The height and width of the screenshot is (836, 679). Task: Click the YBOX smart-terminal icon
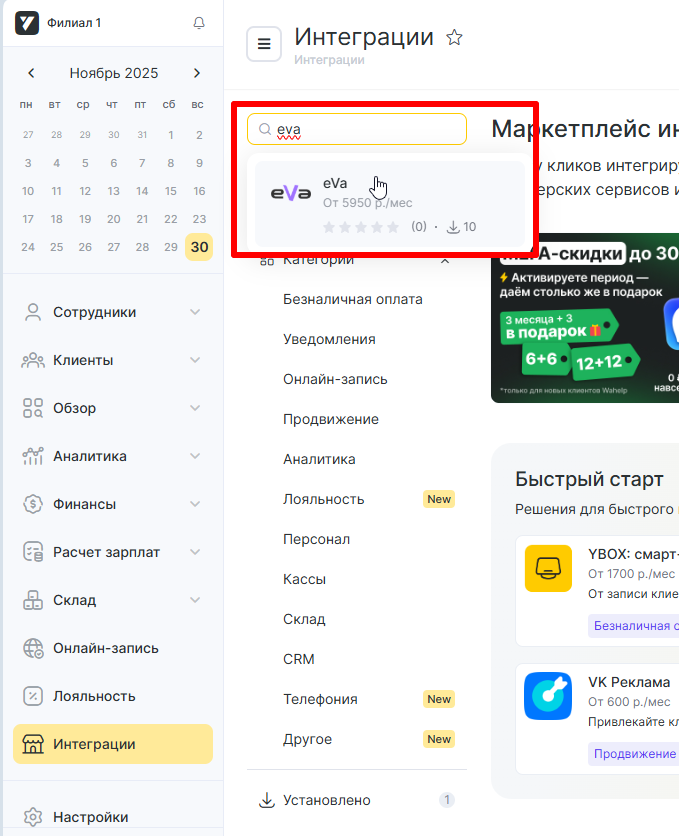point(548,569)
